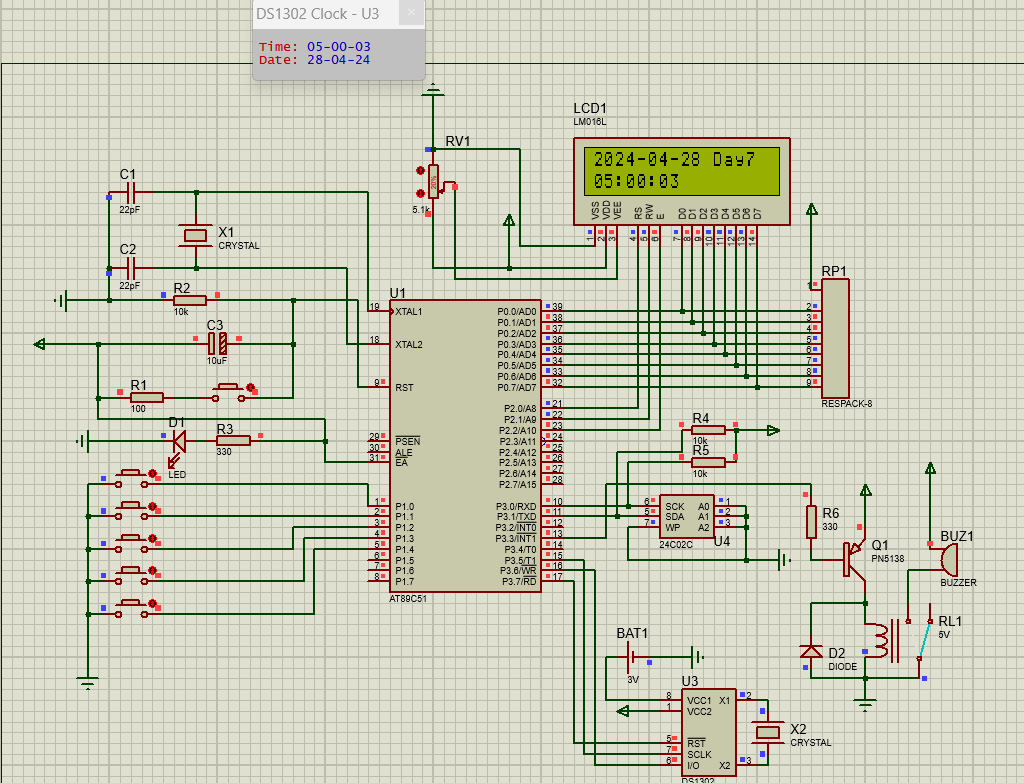Click the PN5138 transistor label
1024x783 pixels.
pos(888,559)
